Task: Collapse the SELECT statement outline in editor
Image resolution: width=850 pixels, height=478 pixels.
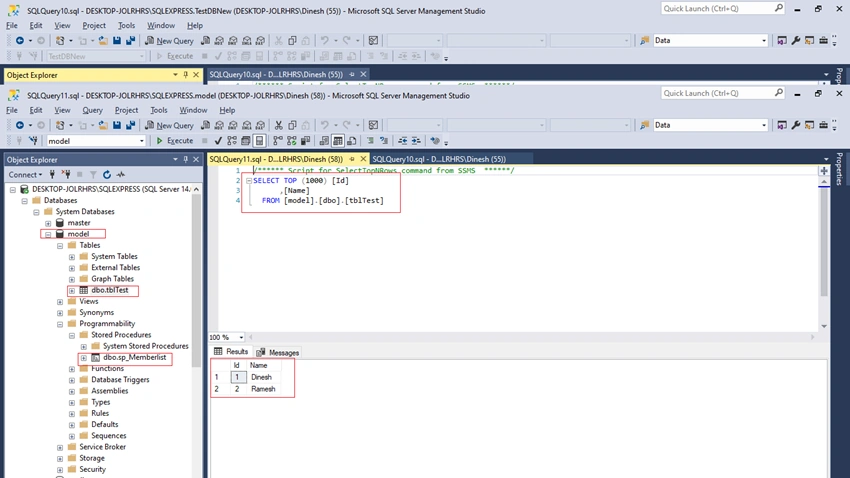Action: point(249,181)
